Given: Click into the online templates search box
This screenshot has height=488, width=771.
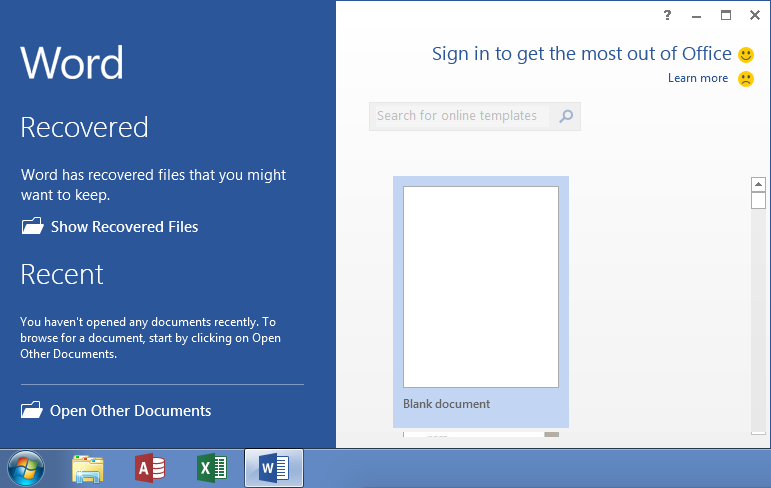Looking at the screenshot, I should click(x=462, y=116).
